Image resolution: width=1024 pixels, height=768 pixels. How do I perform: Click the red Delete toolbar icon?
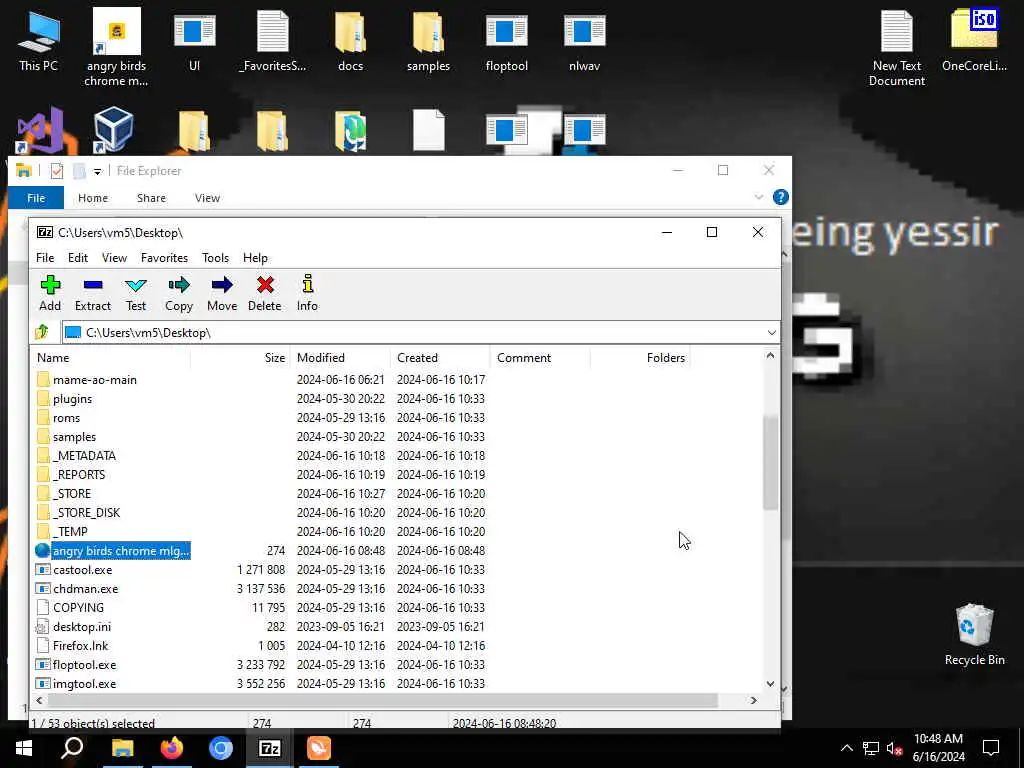264,293
